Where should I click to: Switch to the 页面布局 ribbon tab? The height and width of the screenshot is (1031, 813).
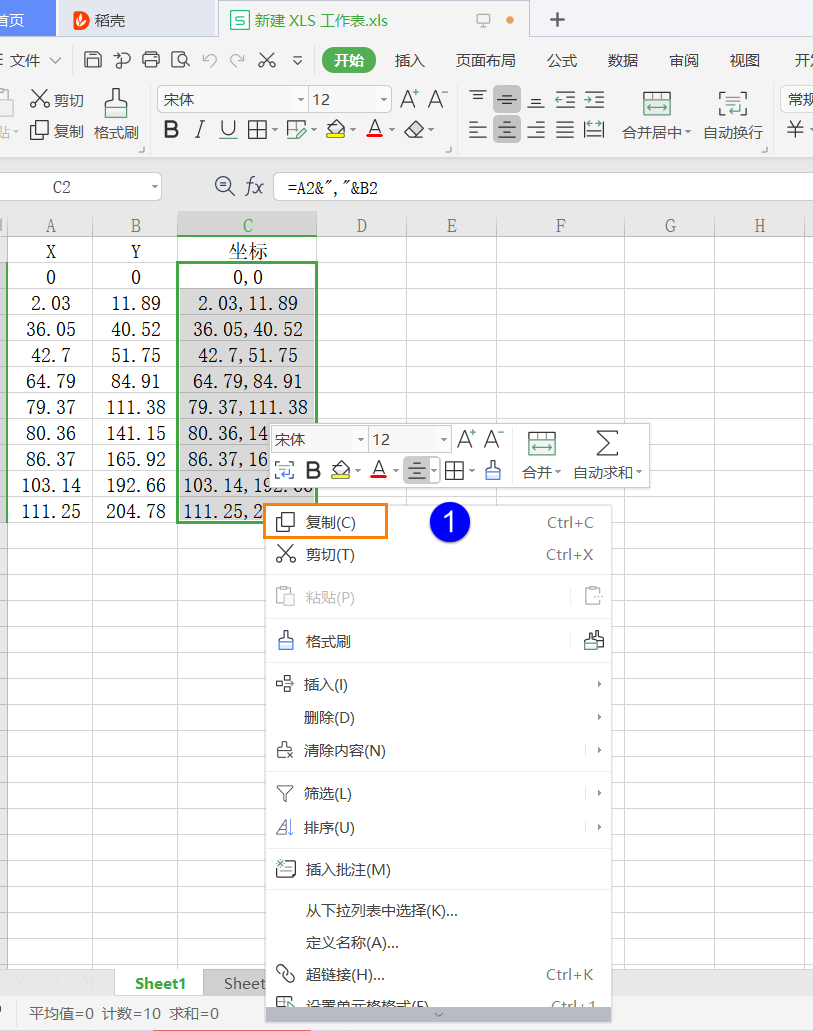[x=485, y=60]
